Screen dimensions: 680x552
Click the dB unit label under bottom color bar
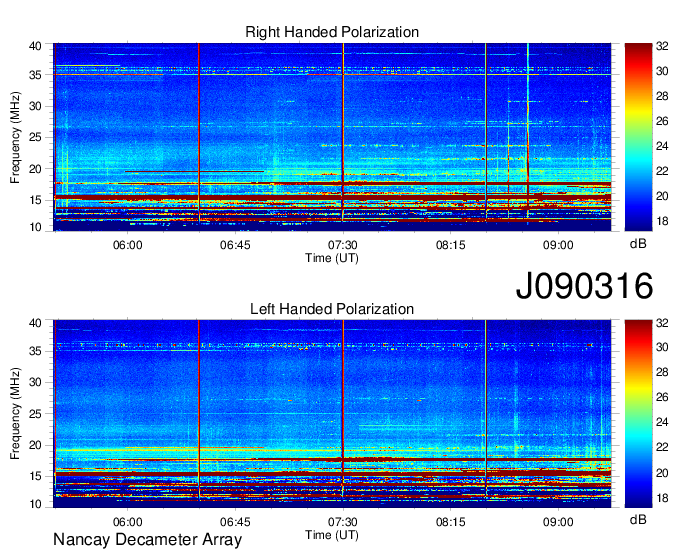638,520
